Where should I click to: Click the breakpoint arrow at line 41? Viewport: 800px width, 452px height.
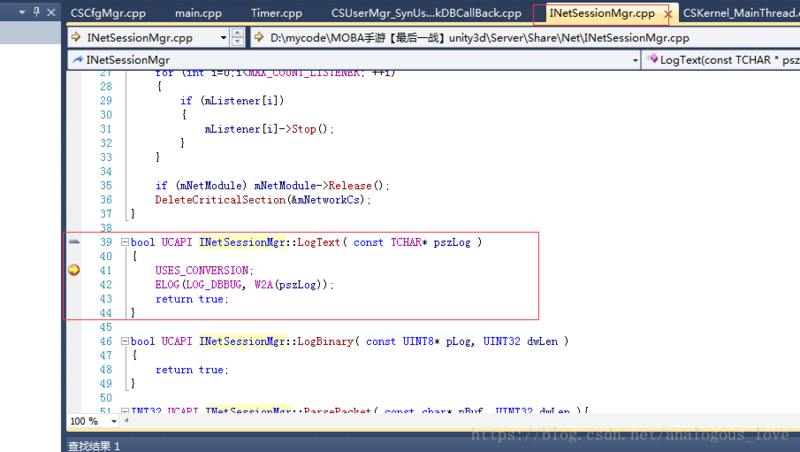74,269
